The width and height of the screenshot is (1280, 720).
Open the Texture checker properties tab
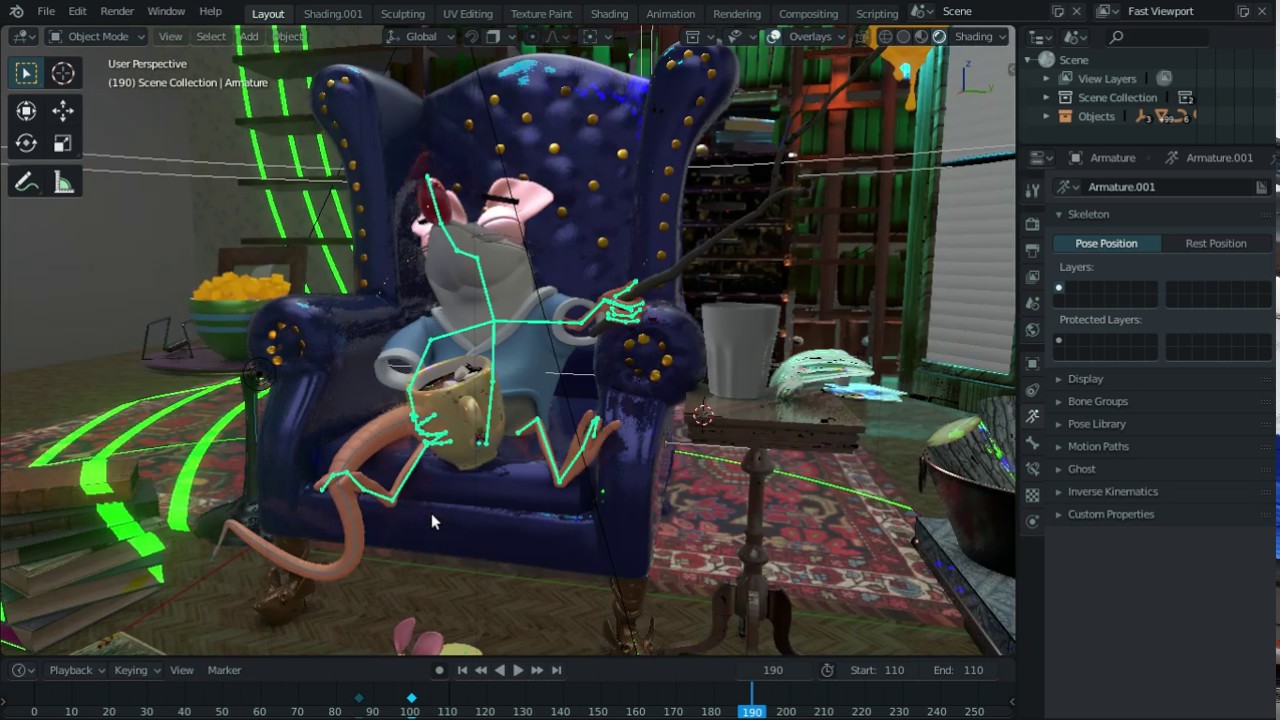click(1033, 495)
